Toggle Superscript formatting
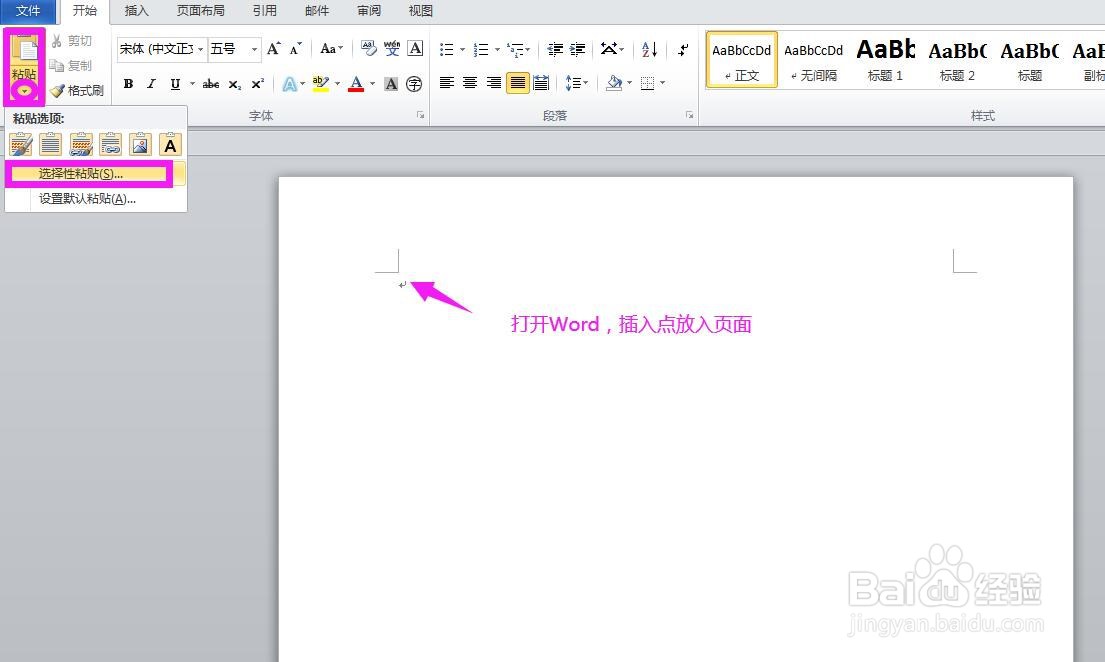 coord(258,84)
